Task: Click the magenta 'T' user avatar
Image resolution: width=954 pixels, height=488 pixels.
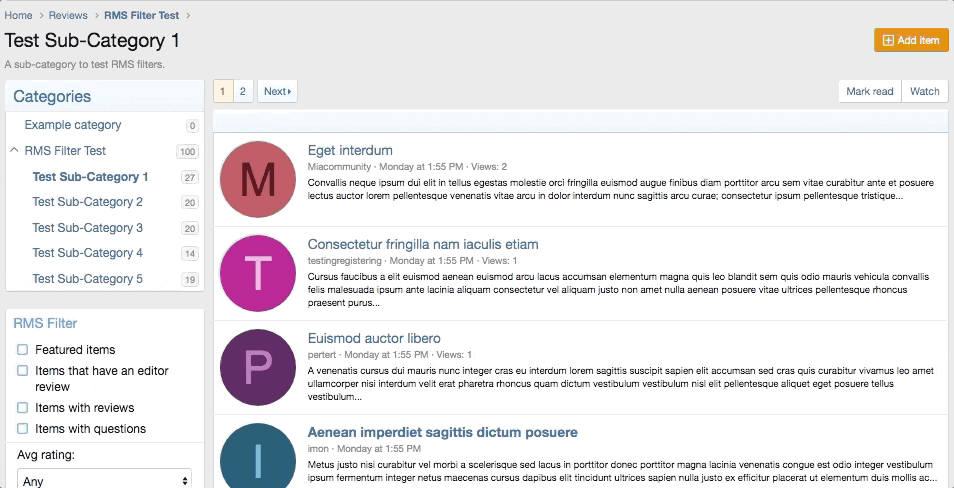Action: (x=258, y=272)
